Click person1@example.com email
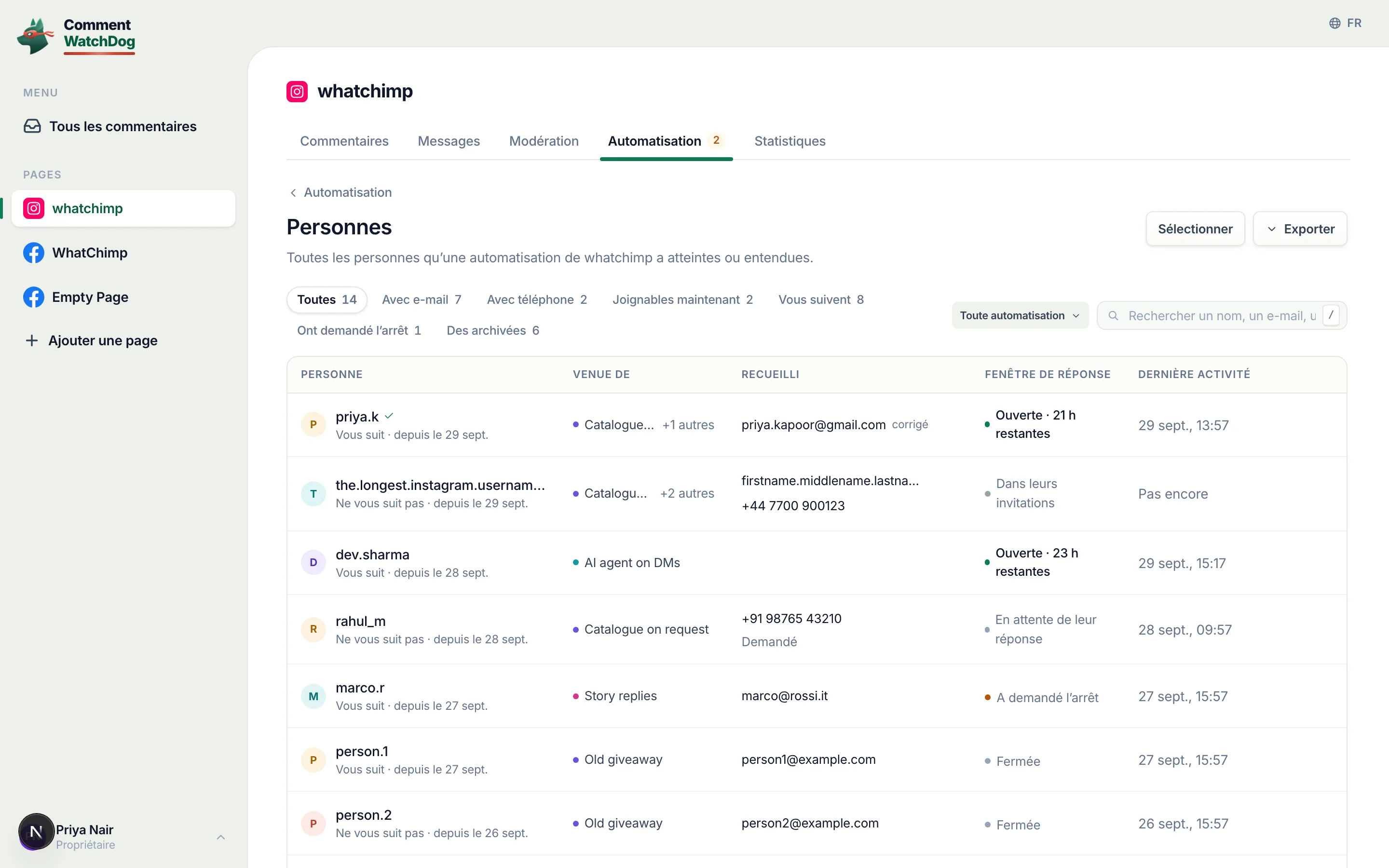This screenshot has height=868, width=1389. (808, 759)
